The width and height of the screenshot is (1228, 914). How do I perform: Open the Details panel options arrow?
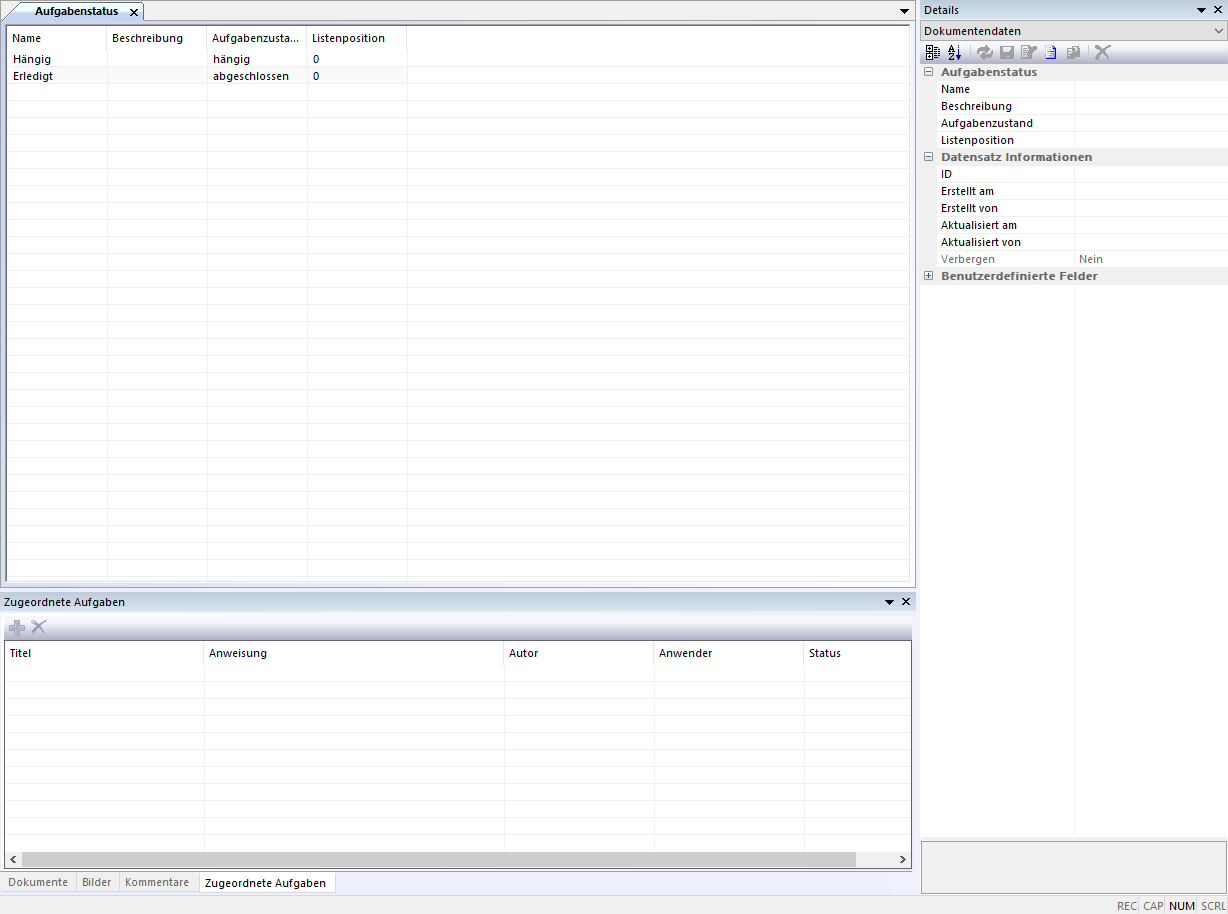pos(1202,10)
